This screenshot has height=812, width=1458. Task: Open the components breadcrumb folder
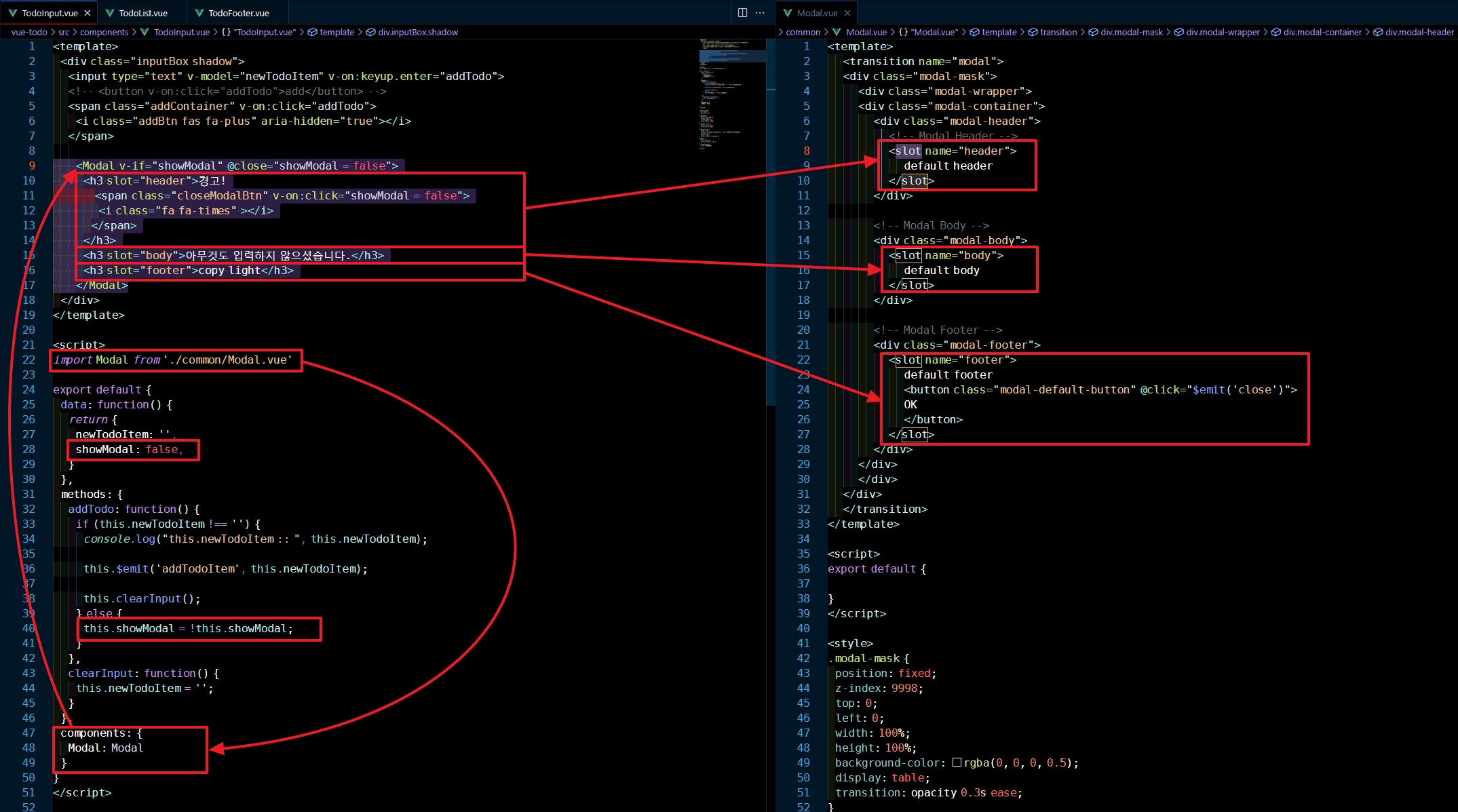(104, 32)
